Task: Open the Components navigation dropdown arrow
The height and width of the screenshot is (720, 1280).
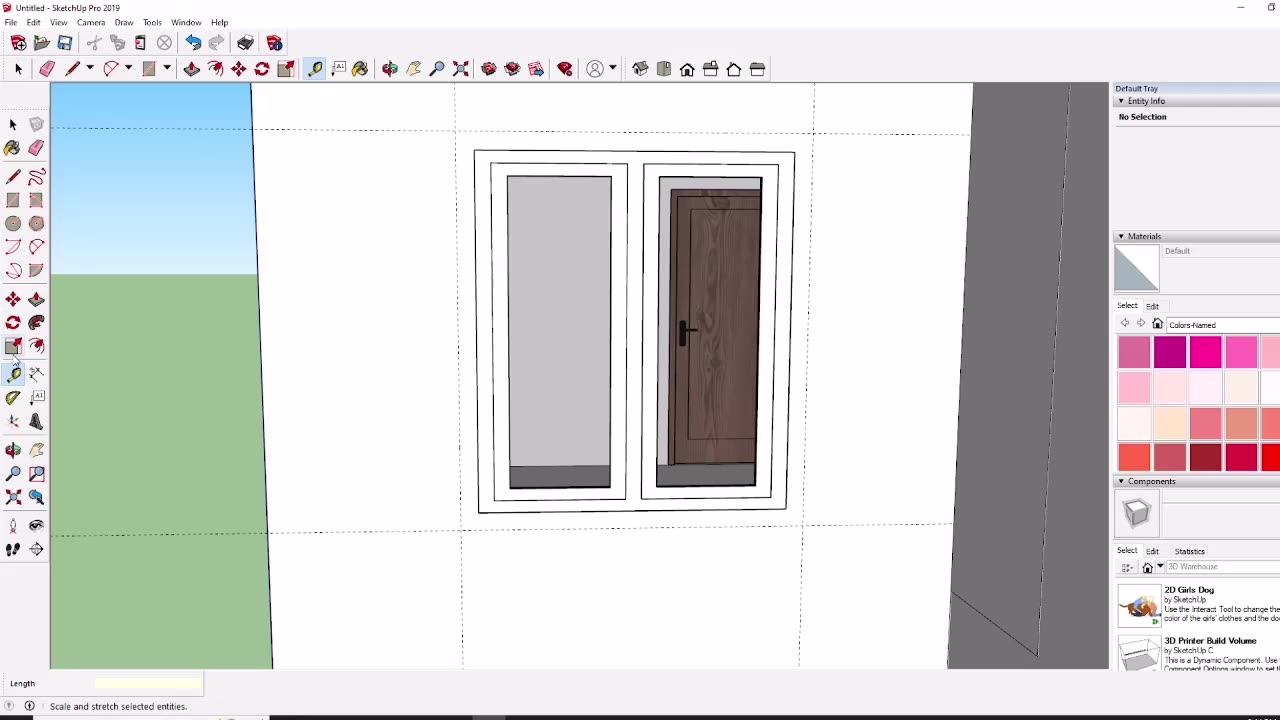Action: 1160,567
